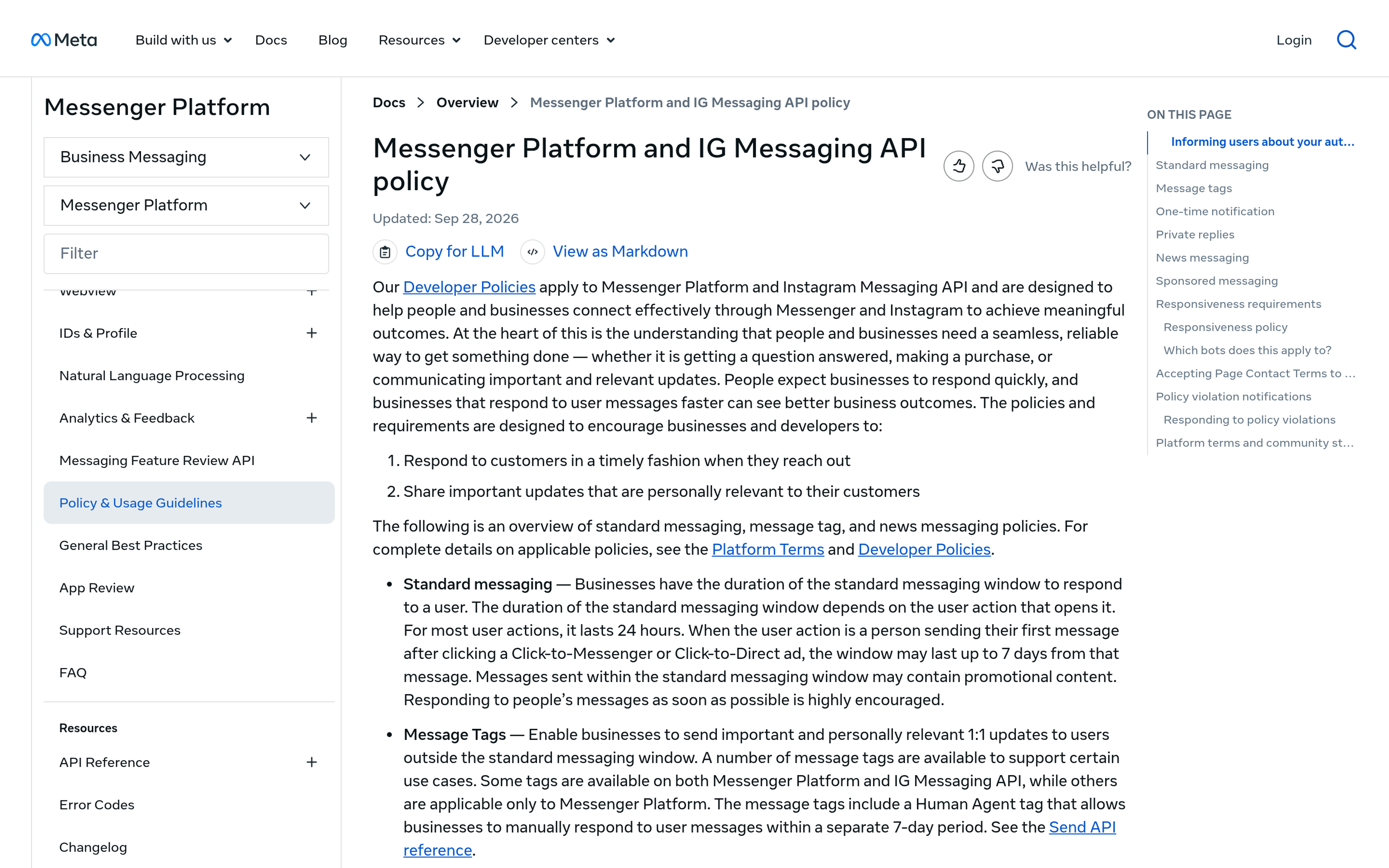Image resolution: width=1389 pixels, height=868 pixels.
Task: Select Error Codes in the sidebar
Action: pyautogui.click(x=97, y=805)
